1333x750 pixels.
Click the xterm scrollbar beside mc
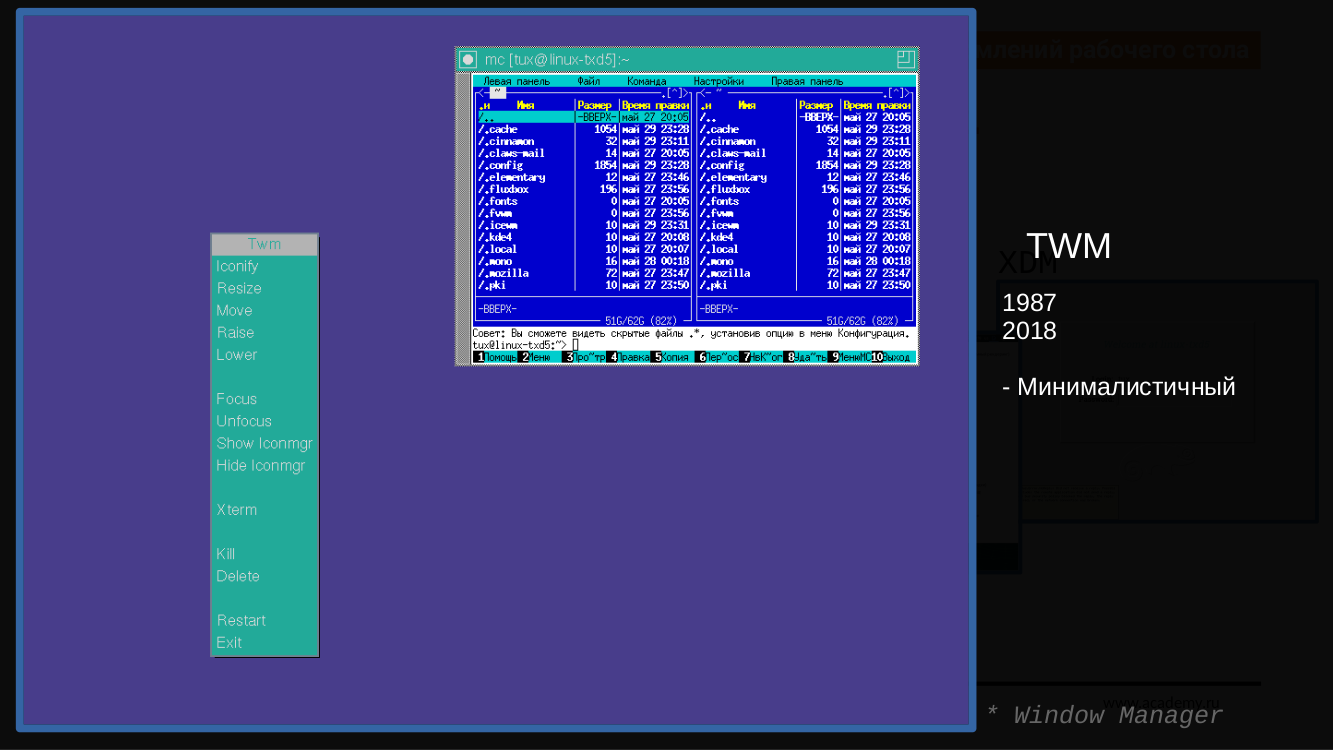[464, 219]
